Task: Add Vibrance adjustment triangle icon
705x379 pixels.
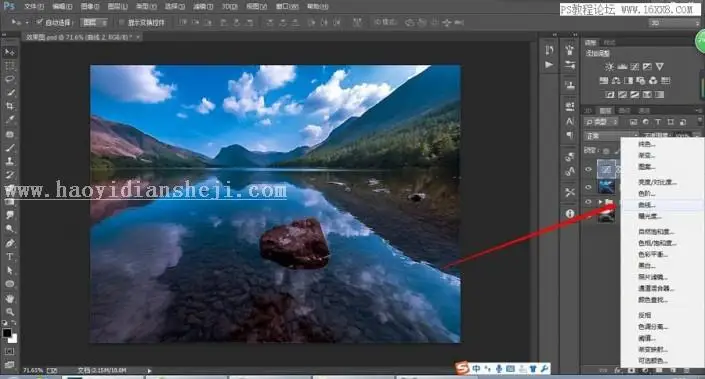Action: pos(660,67)
